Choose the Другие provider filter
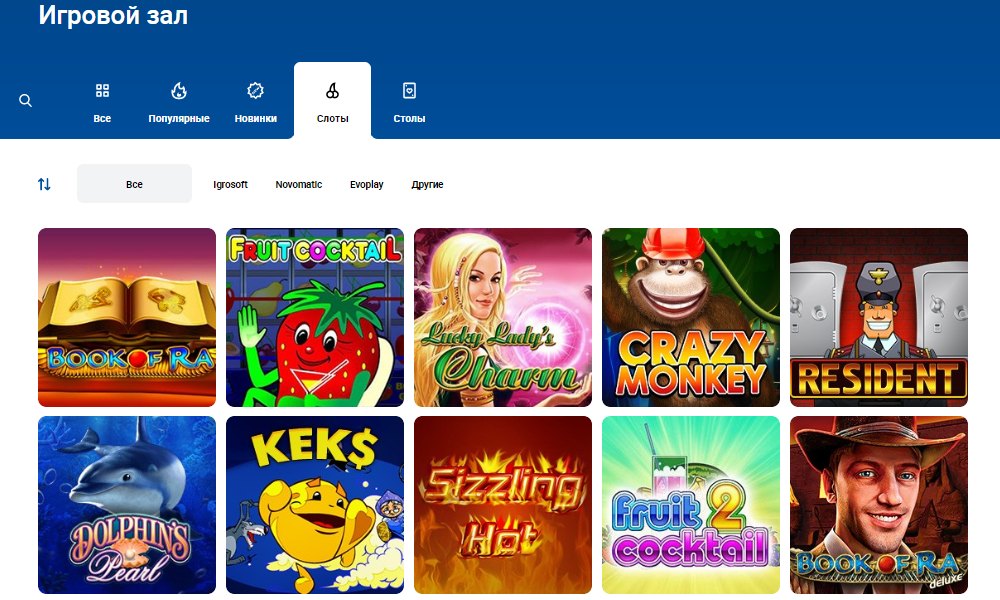 click(x=427, y=185)
